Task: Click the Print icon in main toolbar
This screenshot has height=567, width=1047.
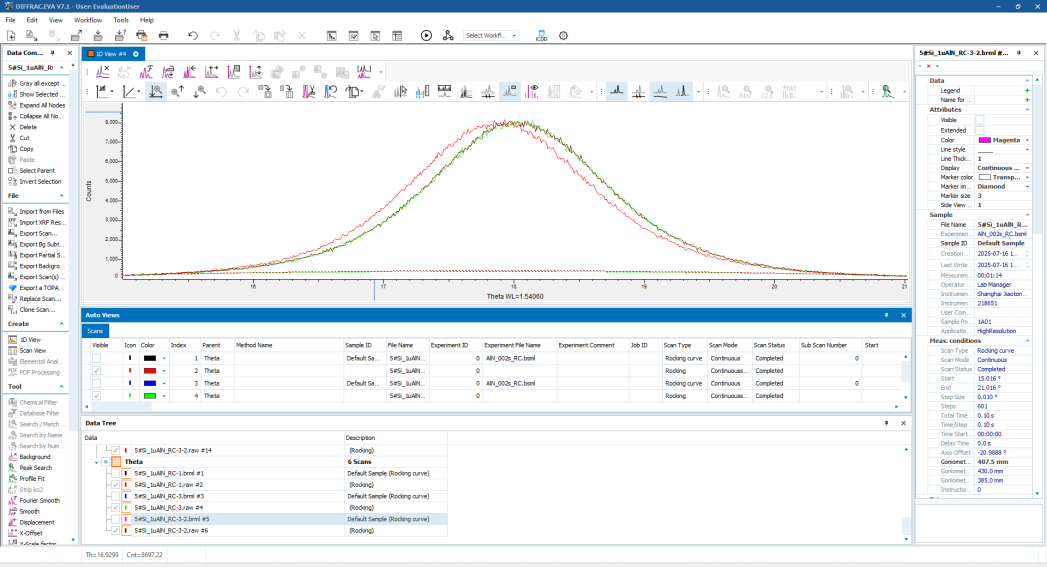Action: [164, 36]
